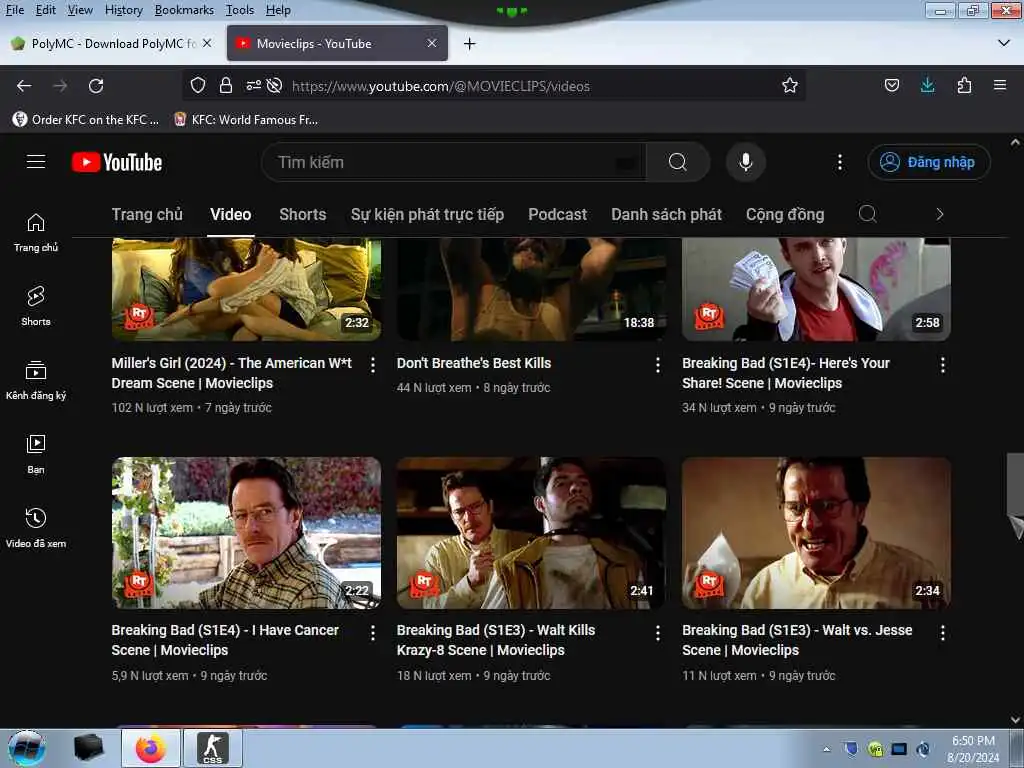Open options for Miller's Girl video
The height and width of the screenshot is (768, 1024).
tap(373, 365)
